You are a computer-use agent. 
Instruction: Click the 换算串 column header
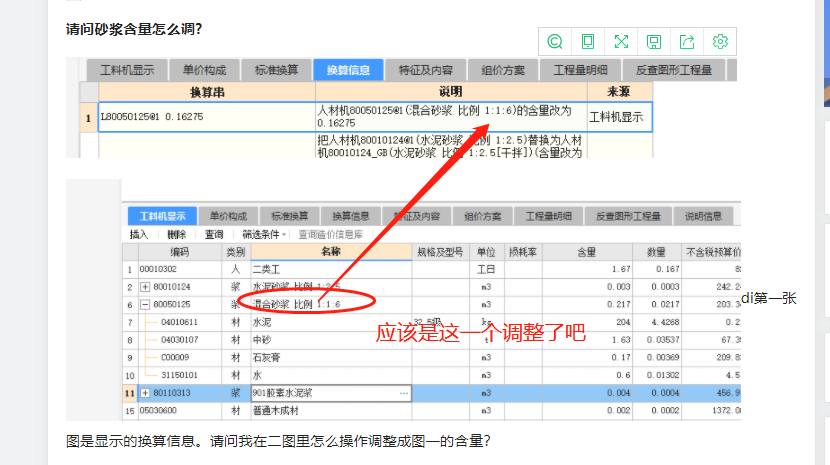(x=207, y=92)
